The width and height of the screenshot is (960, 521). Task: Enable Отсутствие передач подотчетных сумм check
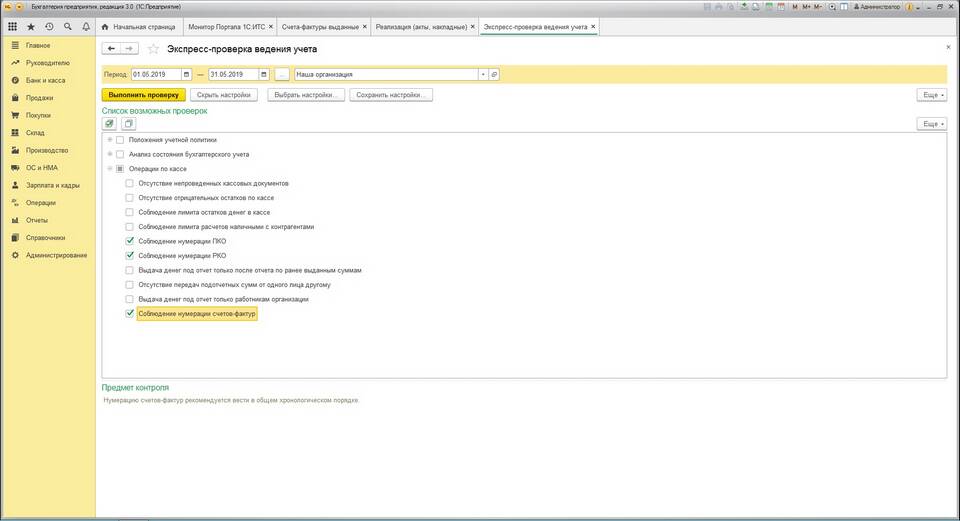click(129, 285)
